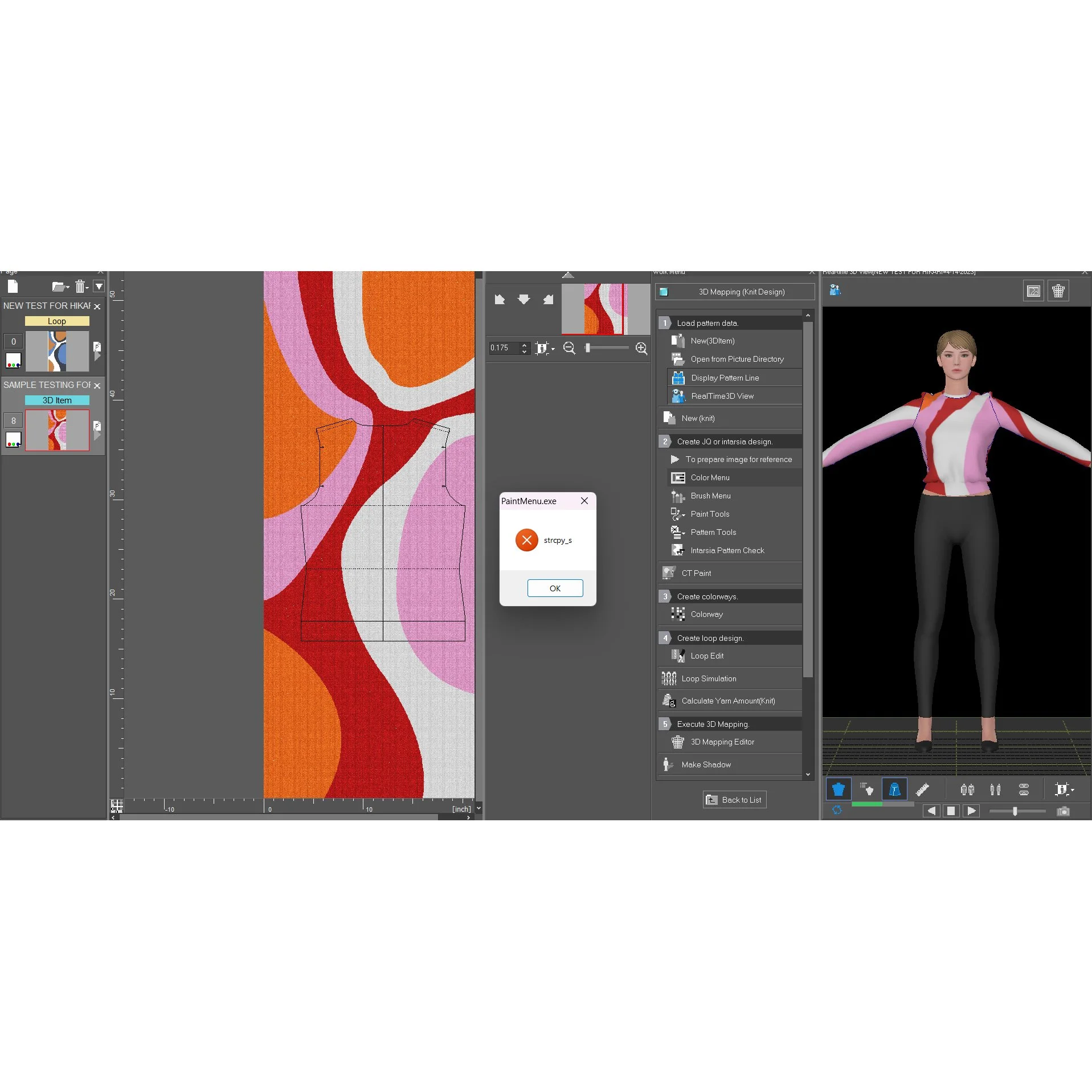Create a new page in Page panel

13,287
